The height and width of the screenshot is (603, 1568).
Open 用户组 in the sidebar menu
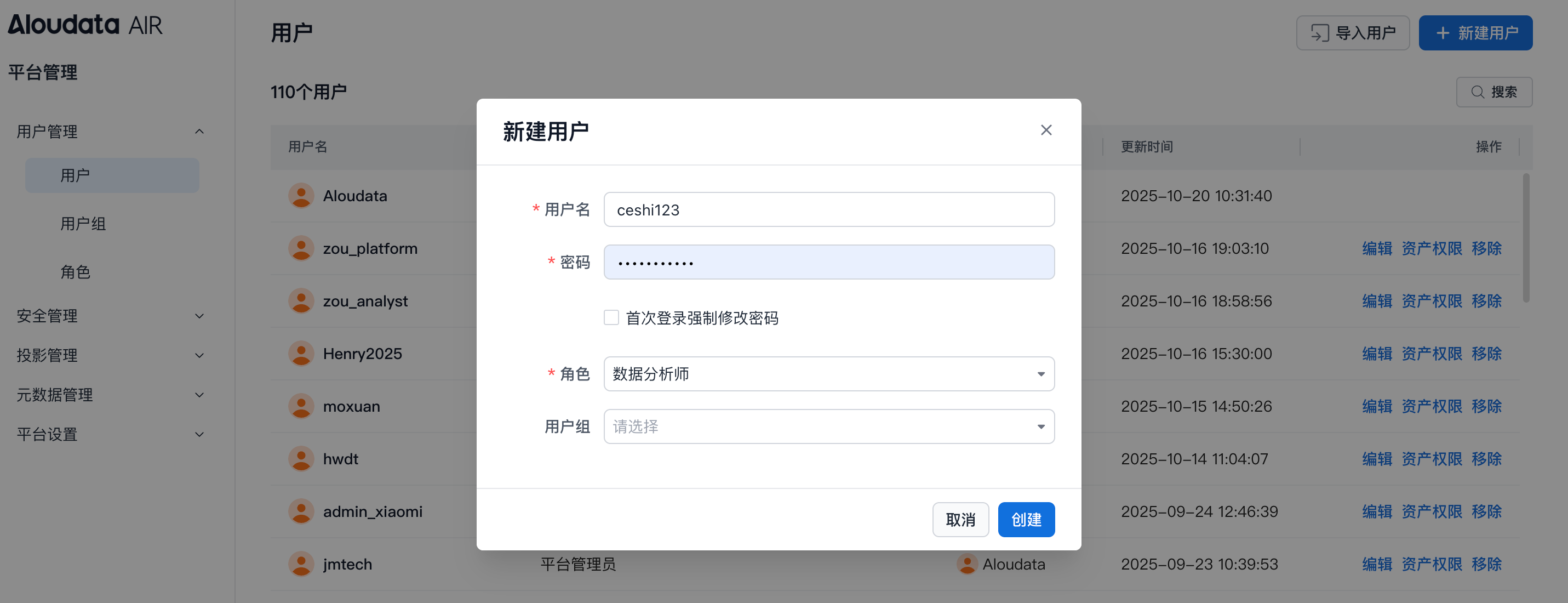click(83, 224)
